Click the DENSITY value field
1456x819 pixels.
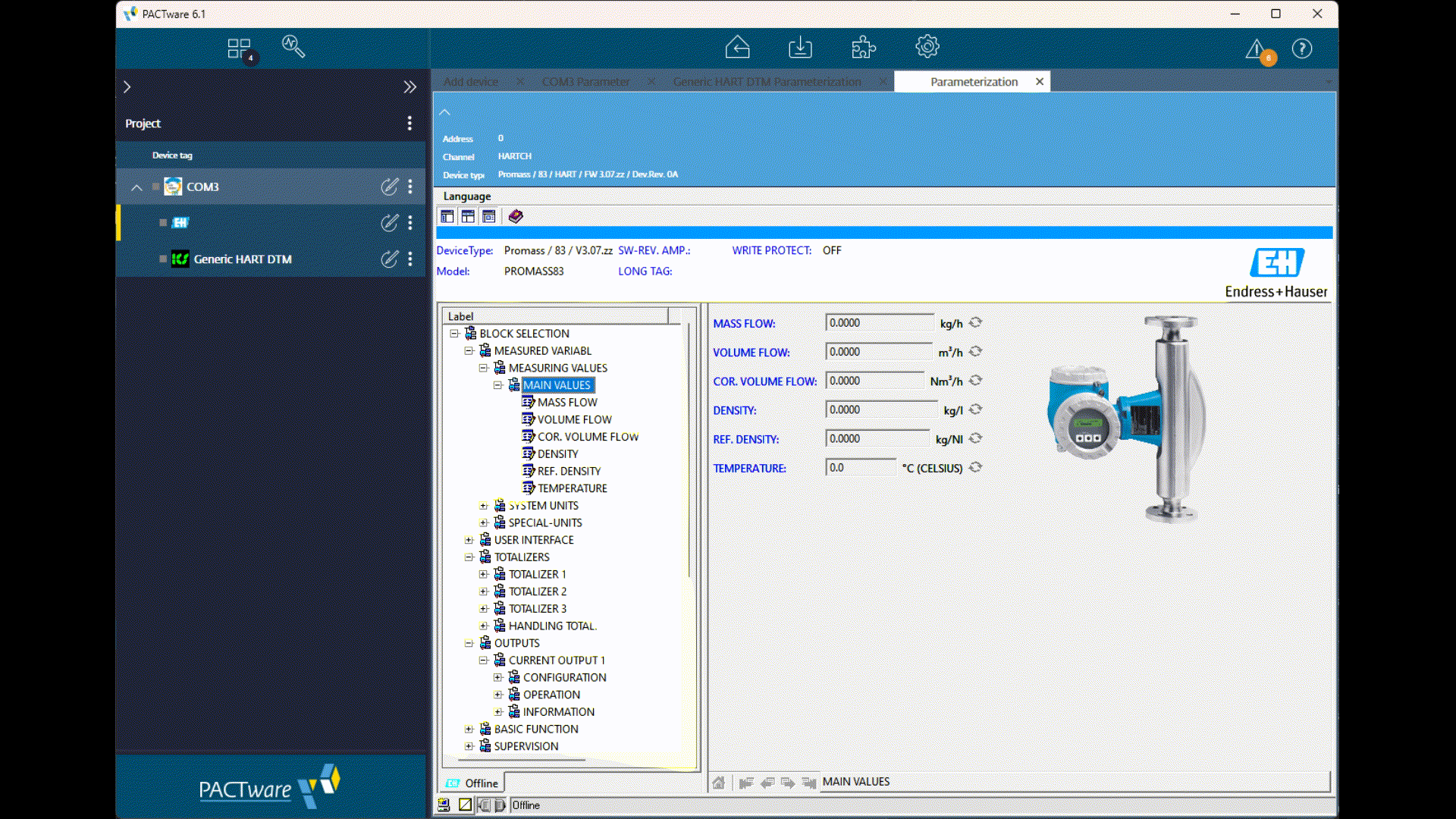[x=881, y=409]
